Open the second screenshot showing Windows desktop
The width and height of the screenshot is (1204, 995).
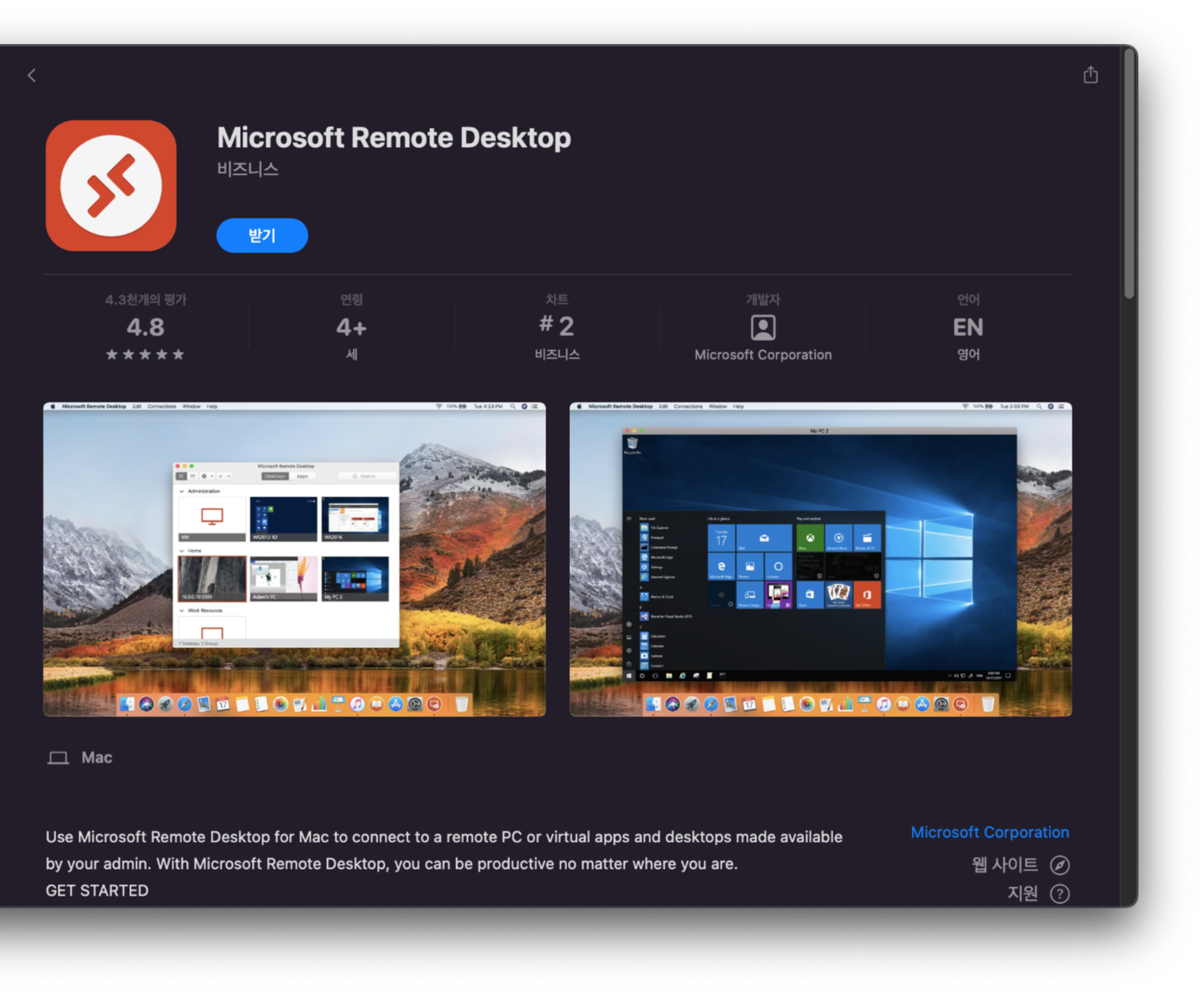coord(820,559)
